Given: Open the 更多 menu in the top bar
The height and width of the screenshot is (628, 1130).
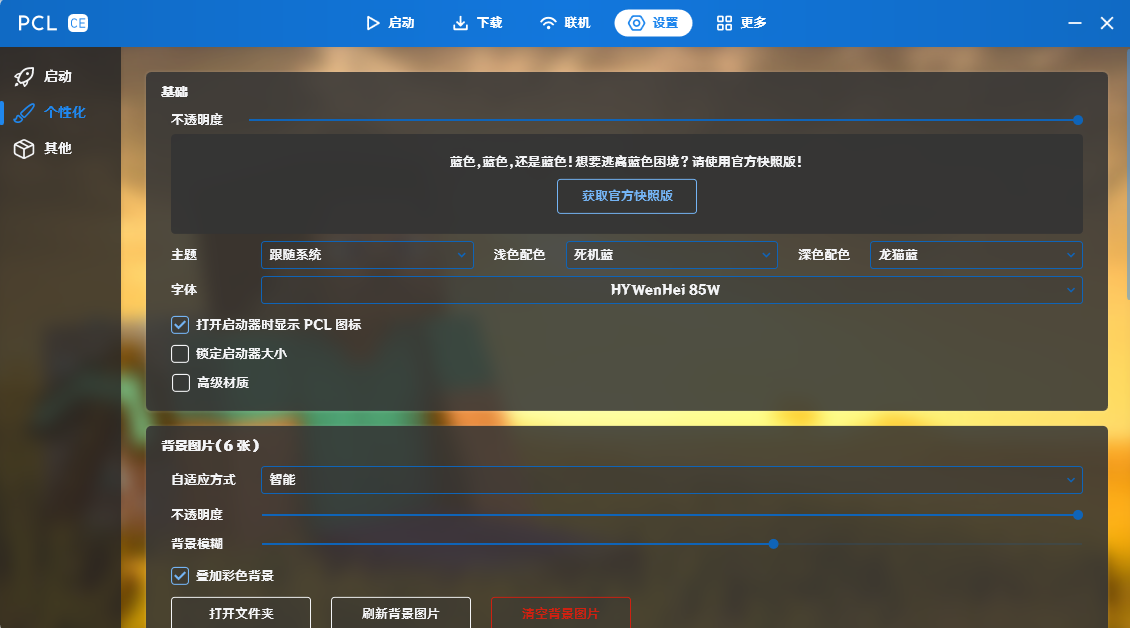Looking at the screenshot, I should tap(741, 22).
